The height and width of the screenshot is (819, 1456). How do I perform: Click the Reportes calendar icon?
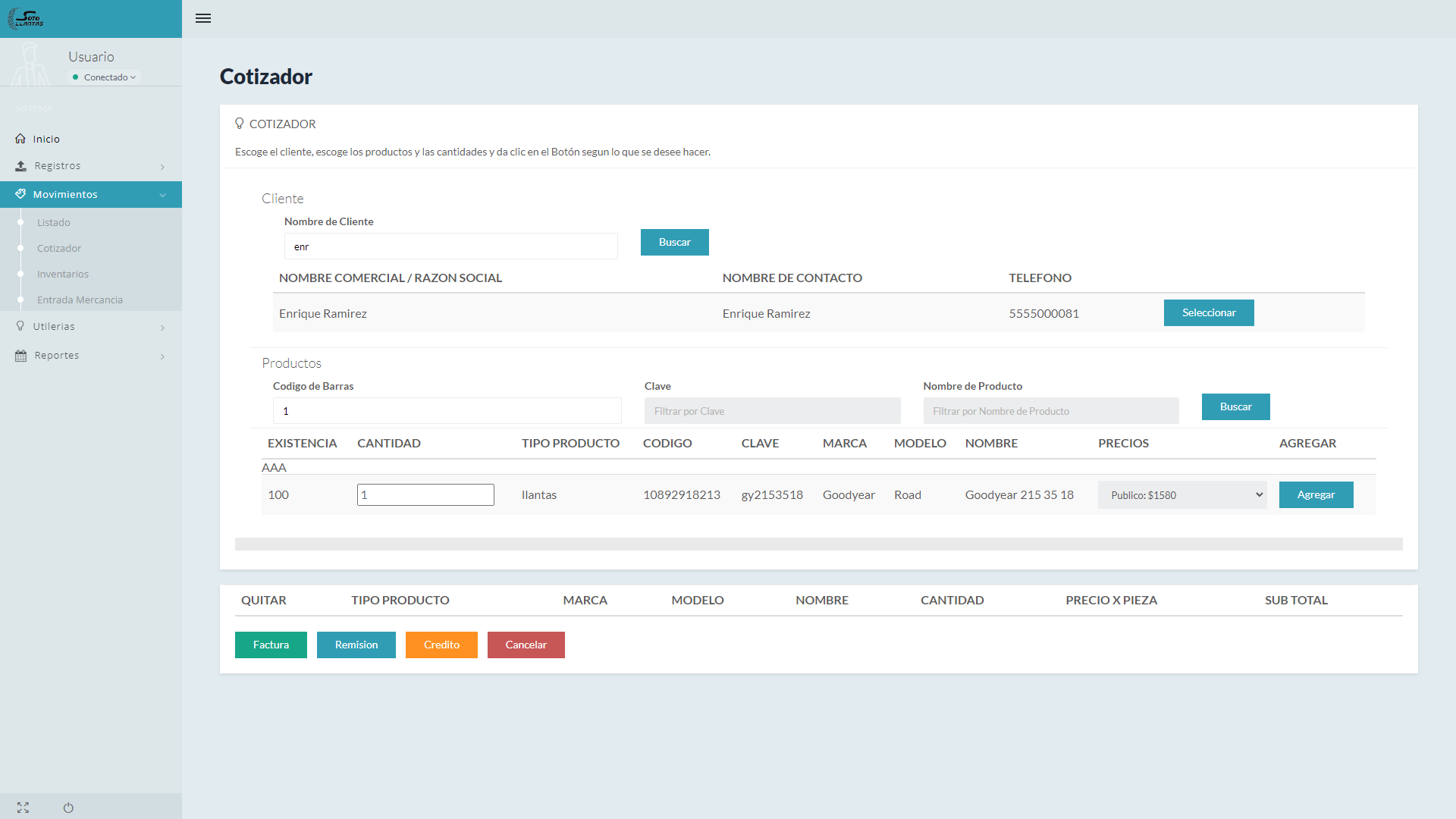click(x=20, y=356)
